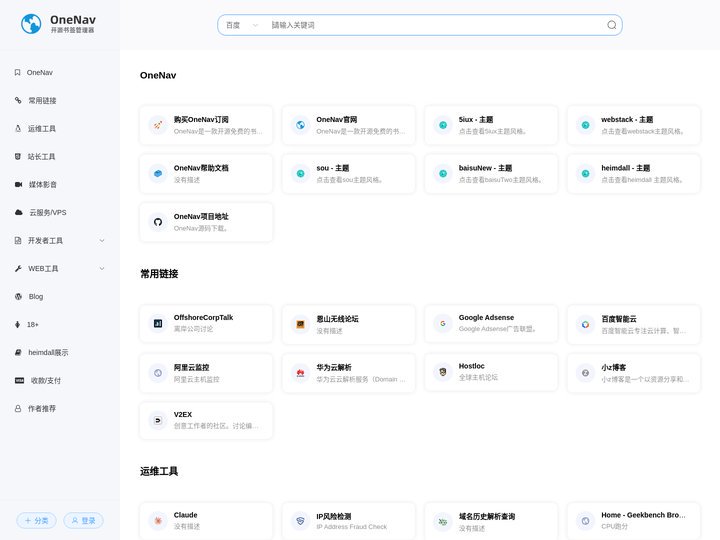
Task: Open the 百度 search engine dropdown
Action: coord(242,25)
